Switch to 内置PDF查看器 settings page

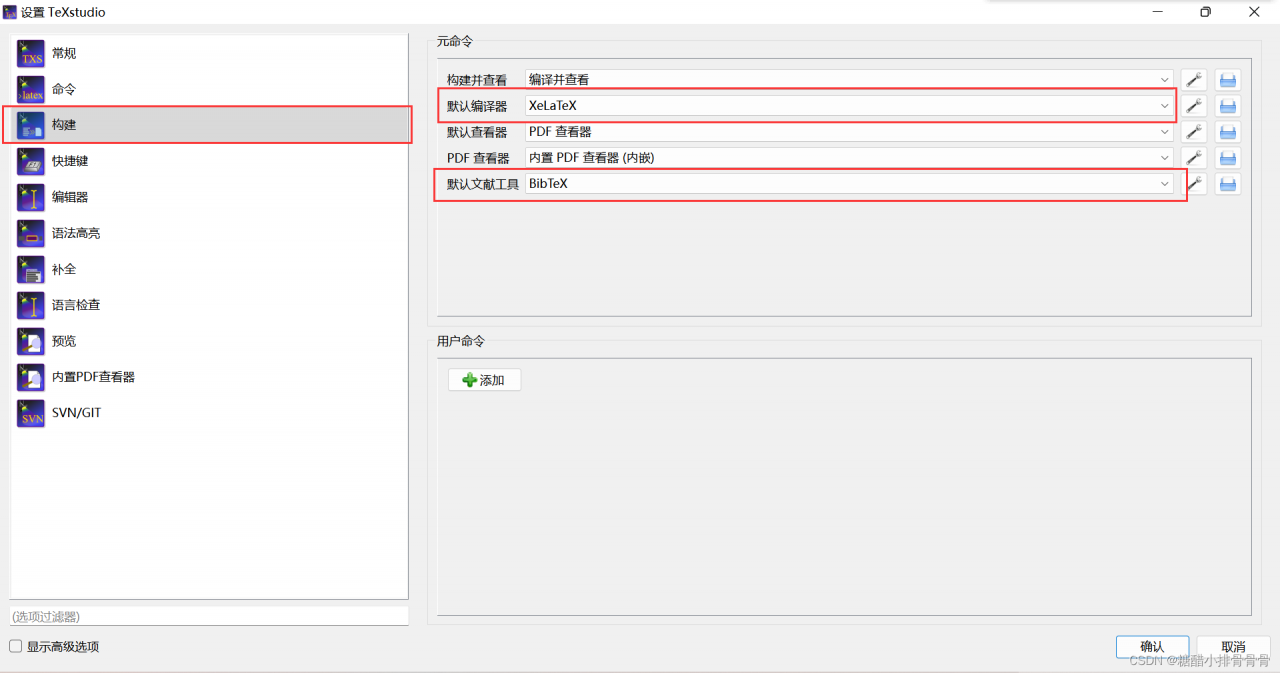click(x=209, y=377)
